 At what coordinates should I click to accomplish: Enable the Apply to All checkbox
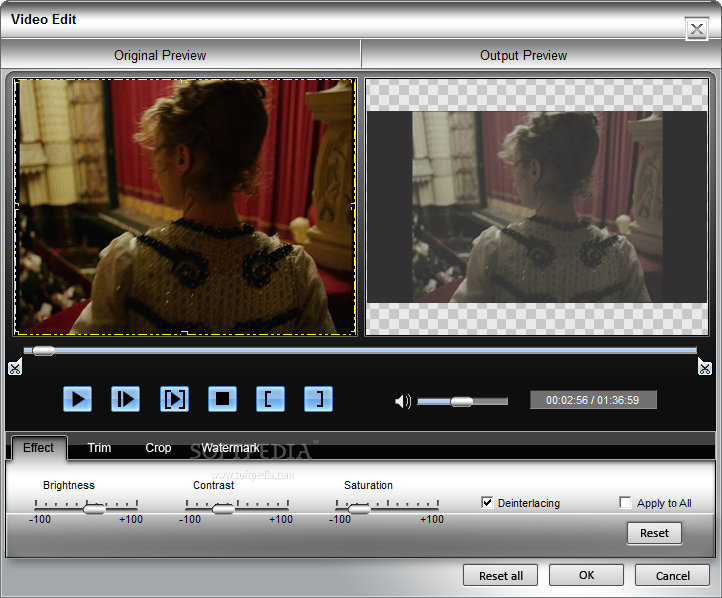coord(625,502)
